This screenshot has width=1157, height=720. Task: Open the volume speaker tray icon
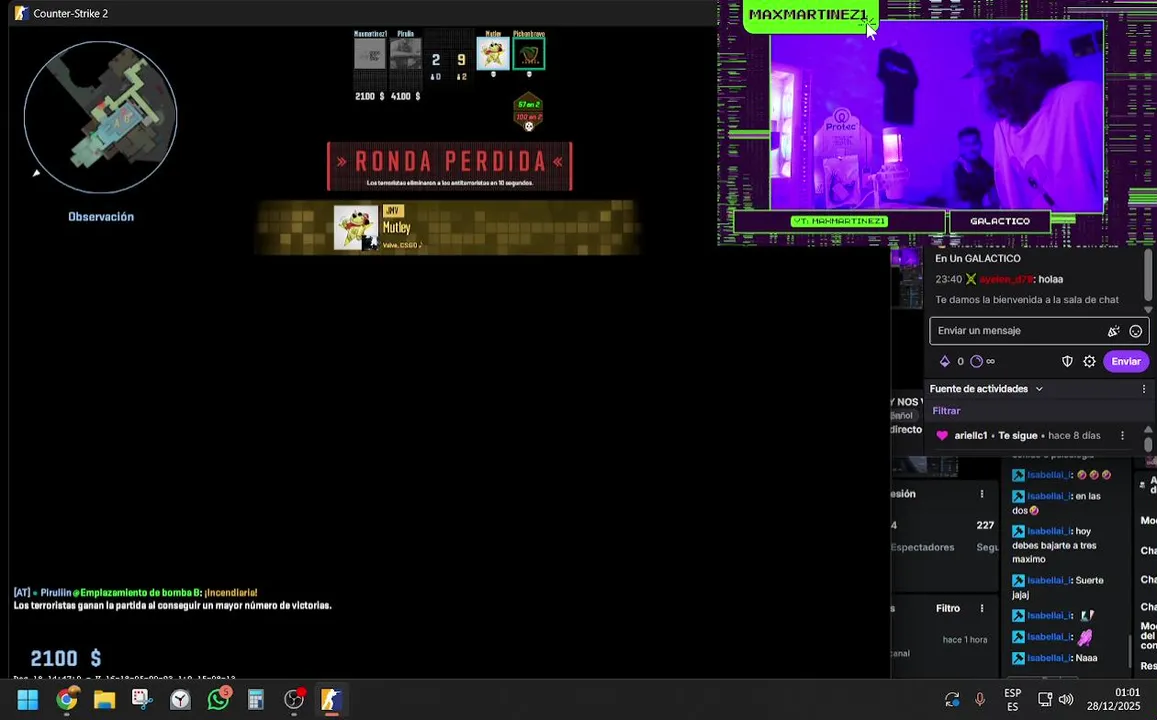pos(1066,699)
